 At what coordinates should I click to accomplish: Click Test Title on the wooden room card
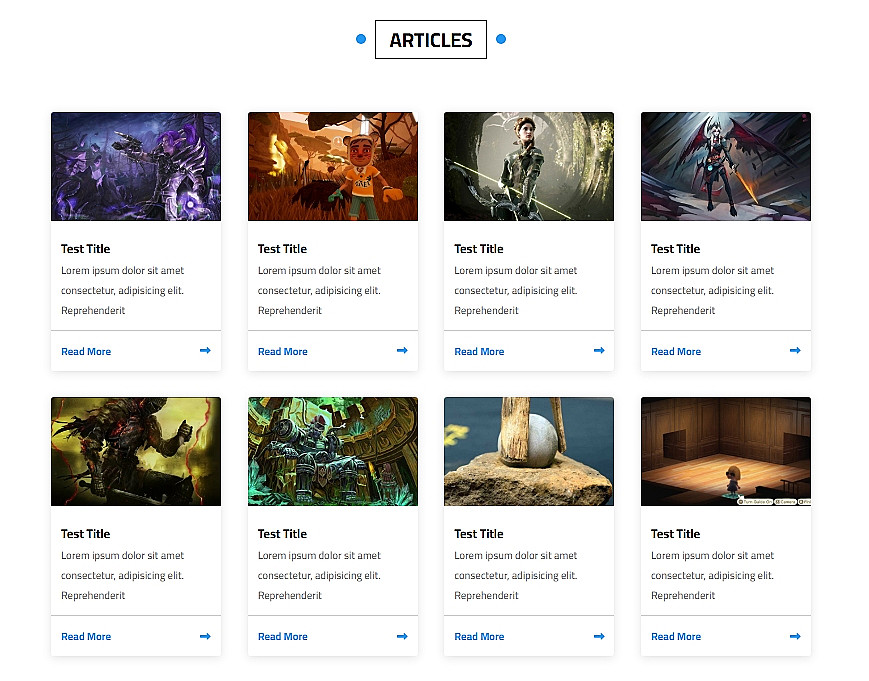675,534
